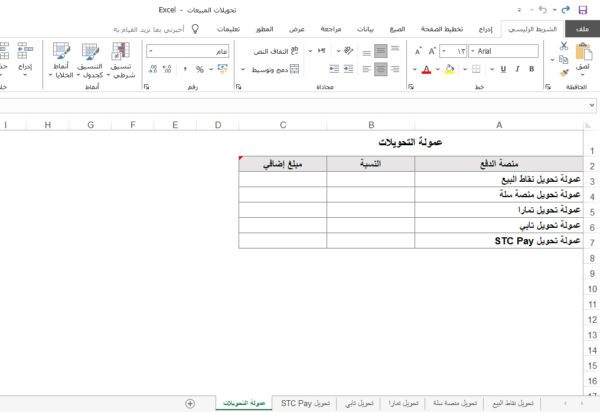Click the bottom align icon

click(x=366, y=52)
